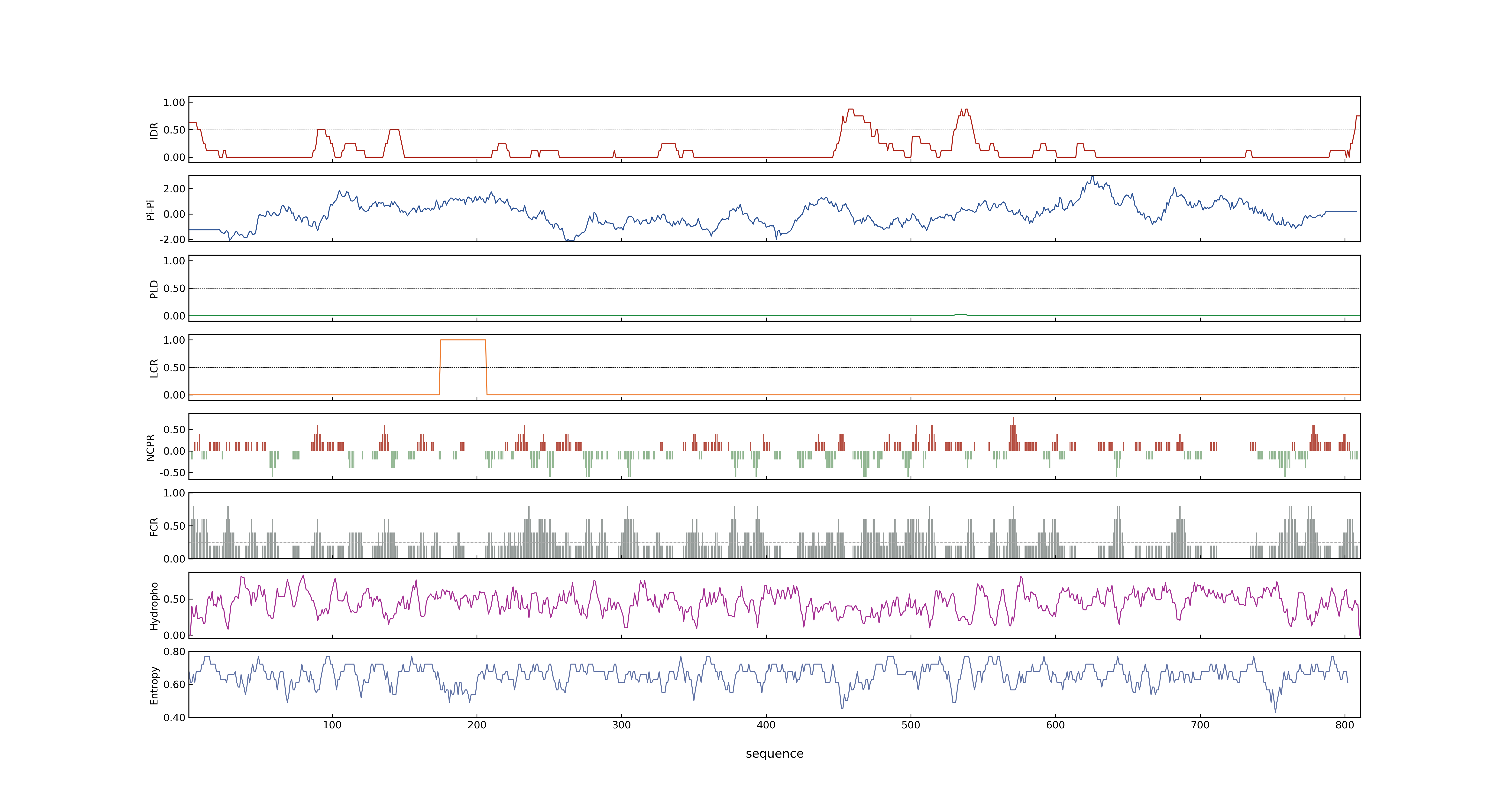1512x806 pixels.
Task: Click the x-axis tick label 500
Action: point(911,725)
